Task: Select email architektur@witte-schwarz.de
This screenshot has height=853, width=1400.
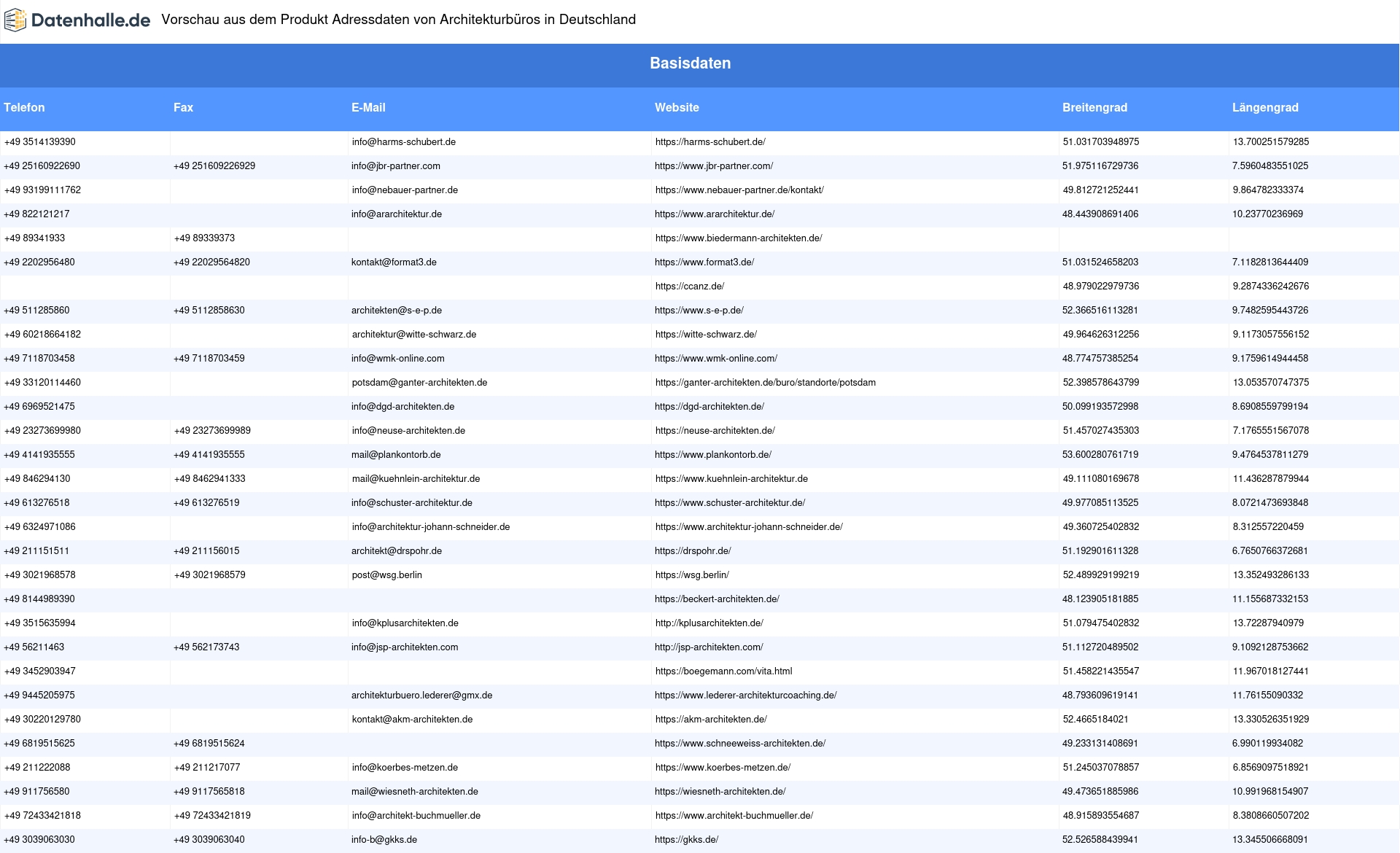Action: click(414, 335)
